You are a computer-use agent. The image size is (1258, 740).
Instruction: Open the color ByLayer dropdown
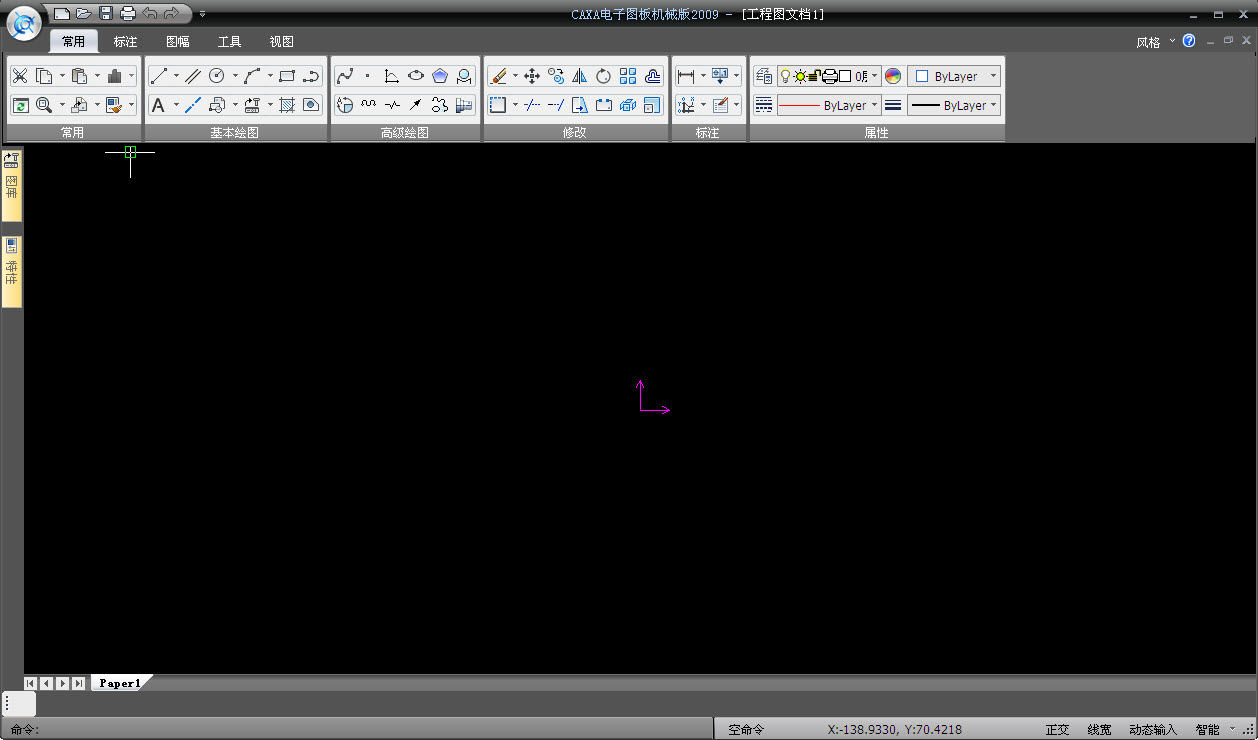[x=954, y=76]
